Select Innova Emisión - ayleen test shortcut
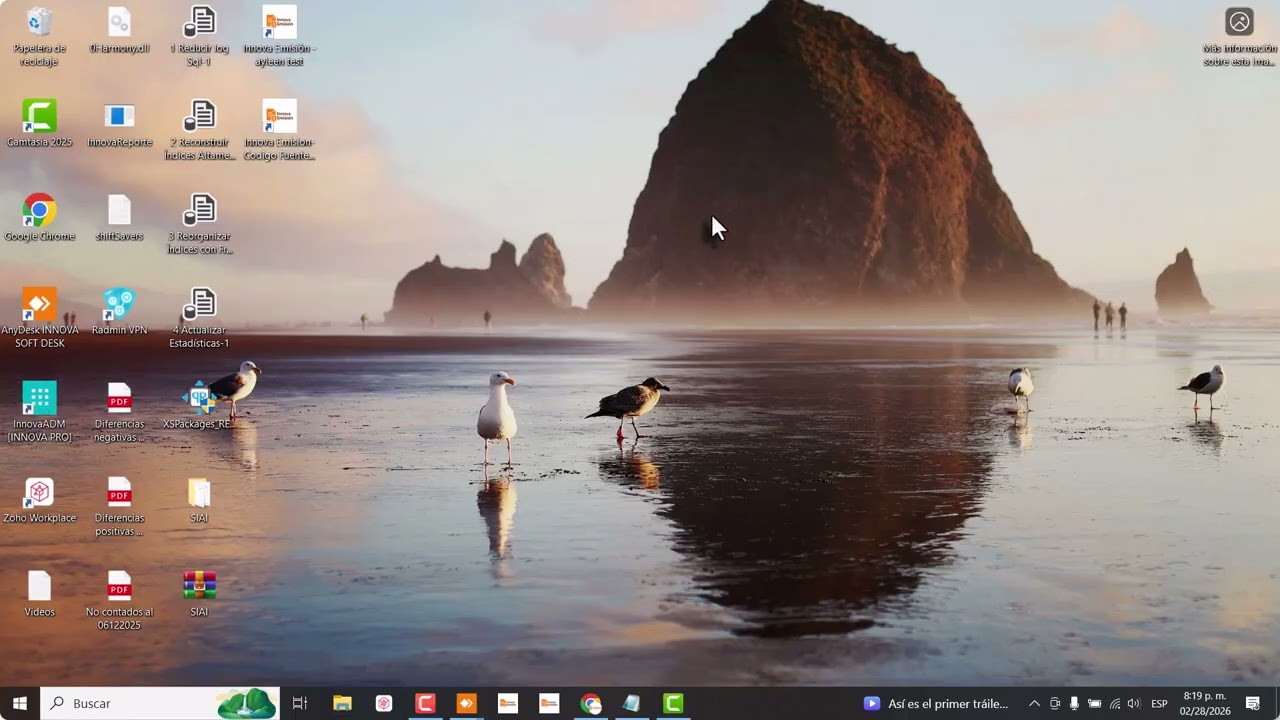 point(280,36)
